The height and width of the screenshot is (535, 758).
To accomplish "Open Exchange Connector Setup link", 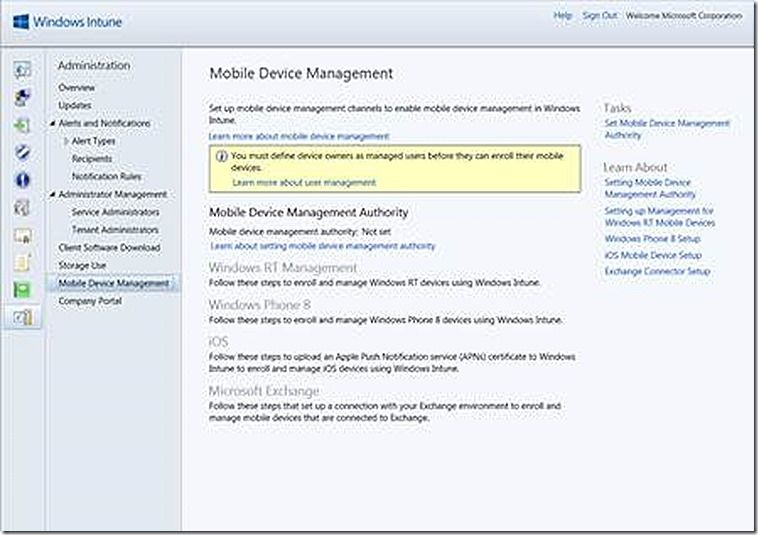I will click(657, 271).
